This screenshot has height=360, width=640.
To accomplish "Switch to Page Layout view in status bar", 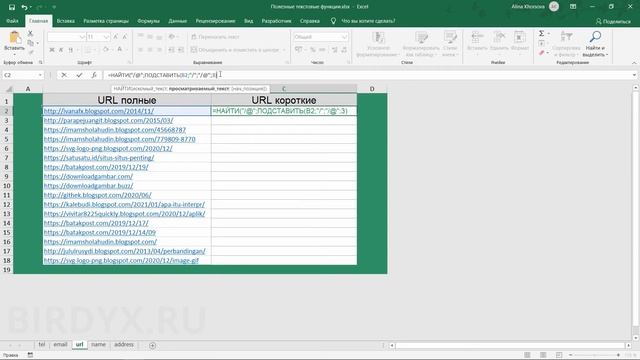I will [x=543, y=355].
